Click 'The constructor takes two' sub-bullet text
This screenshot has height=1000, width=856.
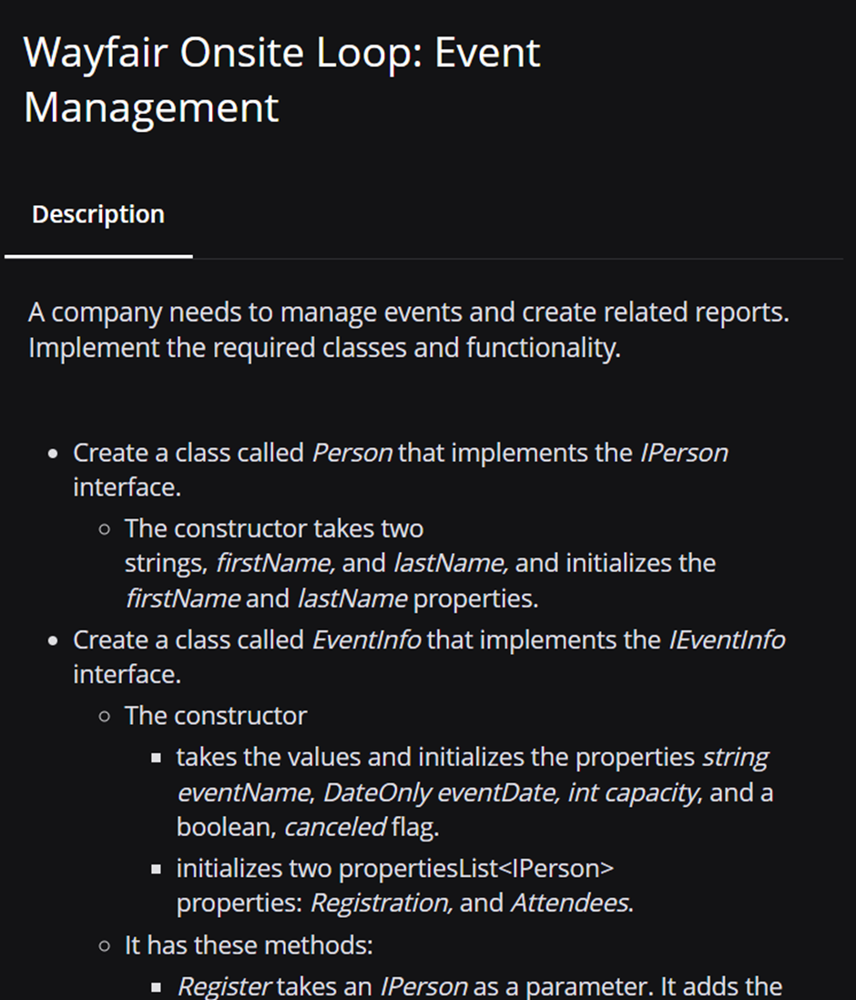pyautogui.click(x=273, y=527)
